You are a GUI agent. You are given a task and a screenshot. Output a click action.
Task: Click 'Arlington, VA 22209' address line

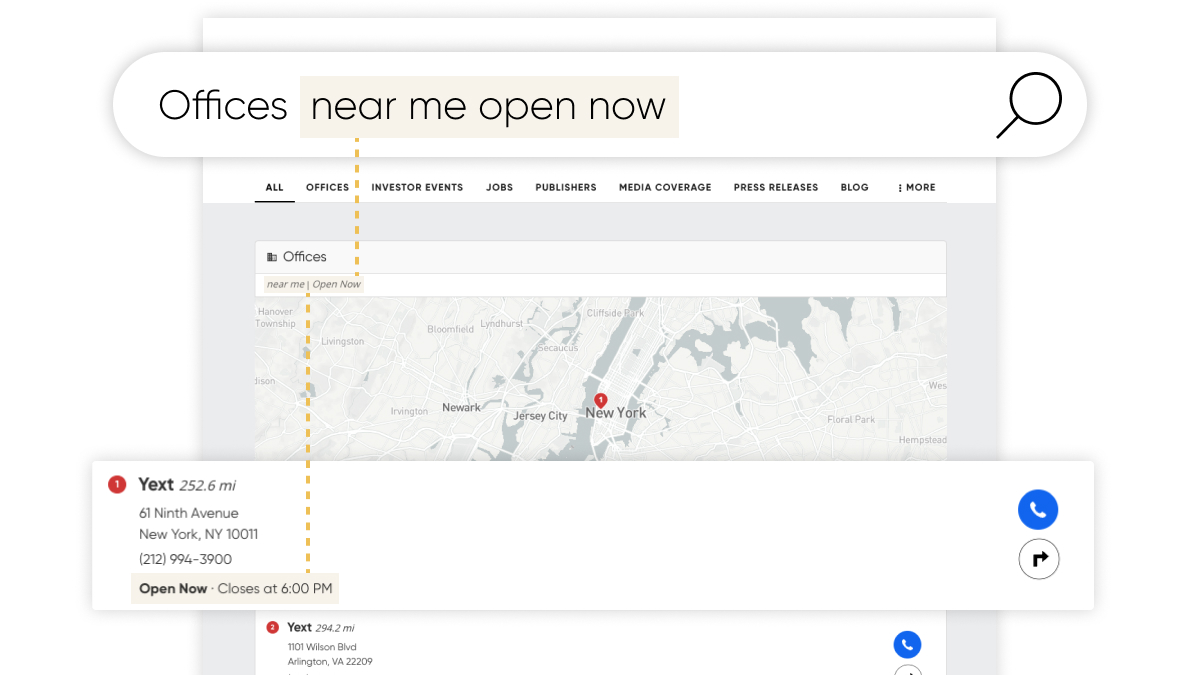pyautogui.click(x=330, y=662)
